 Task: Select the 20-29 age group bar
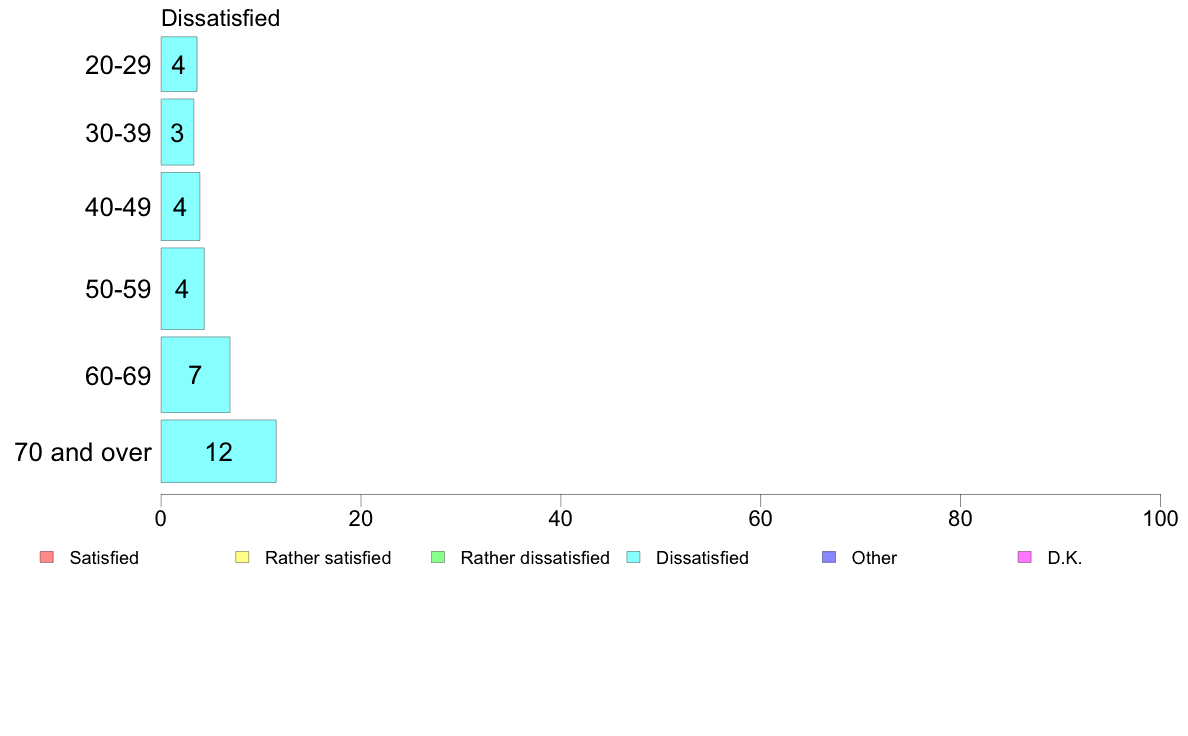[179, 65]
